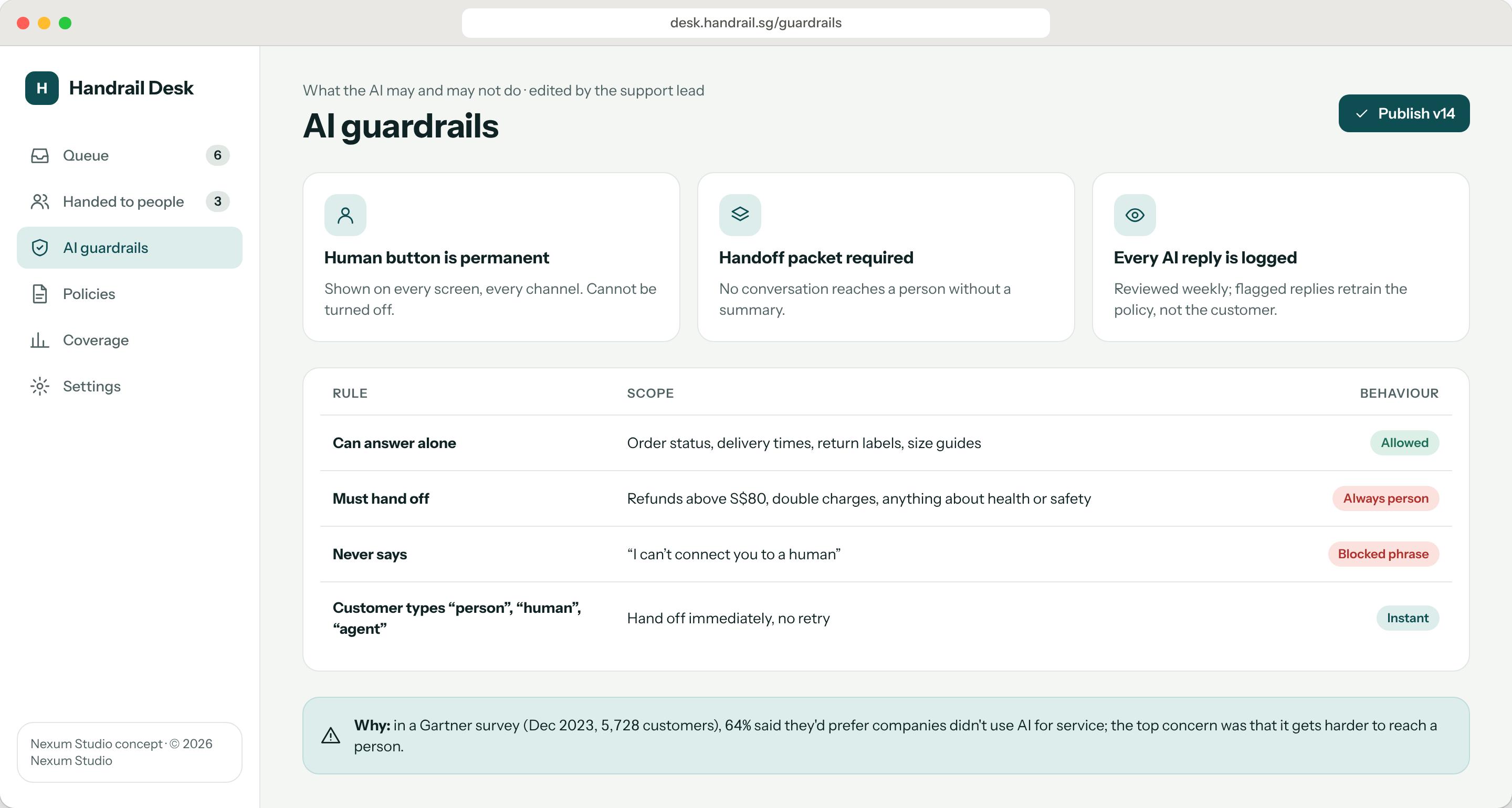Click the RULE column header
Viewport: 1512px width, 808px height.
[x=350, y=394]
